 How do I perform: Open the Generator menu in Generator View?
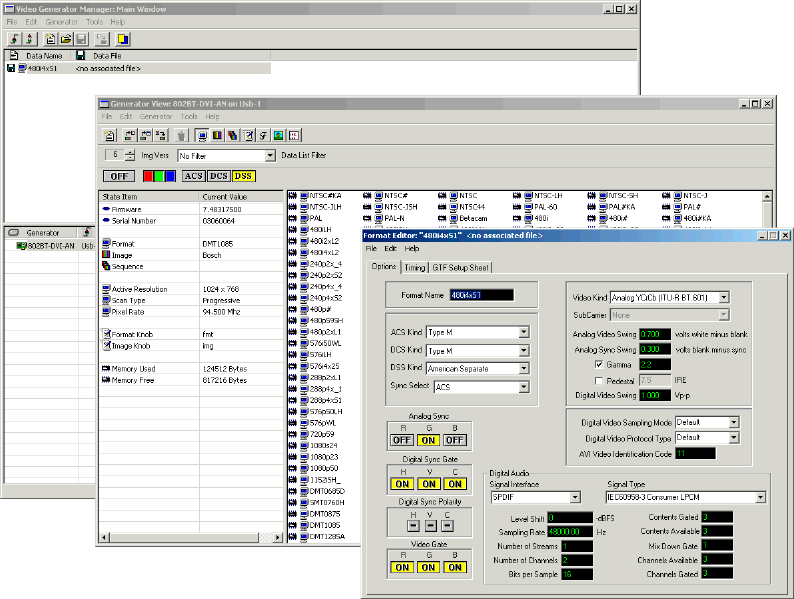(x=156, y=116)
